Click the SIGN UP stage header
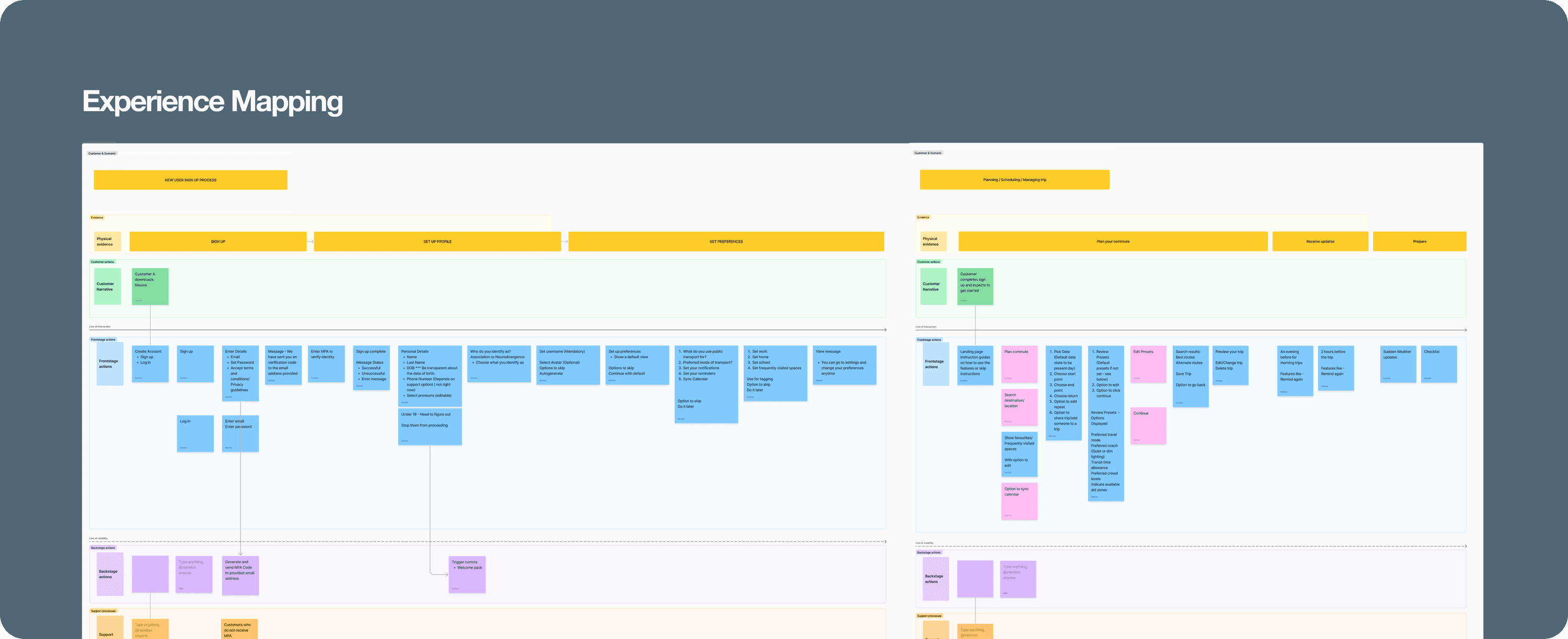Screen dimensions: 1568x639 (x=218, y=241)
